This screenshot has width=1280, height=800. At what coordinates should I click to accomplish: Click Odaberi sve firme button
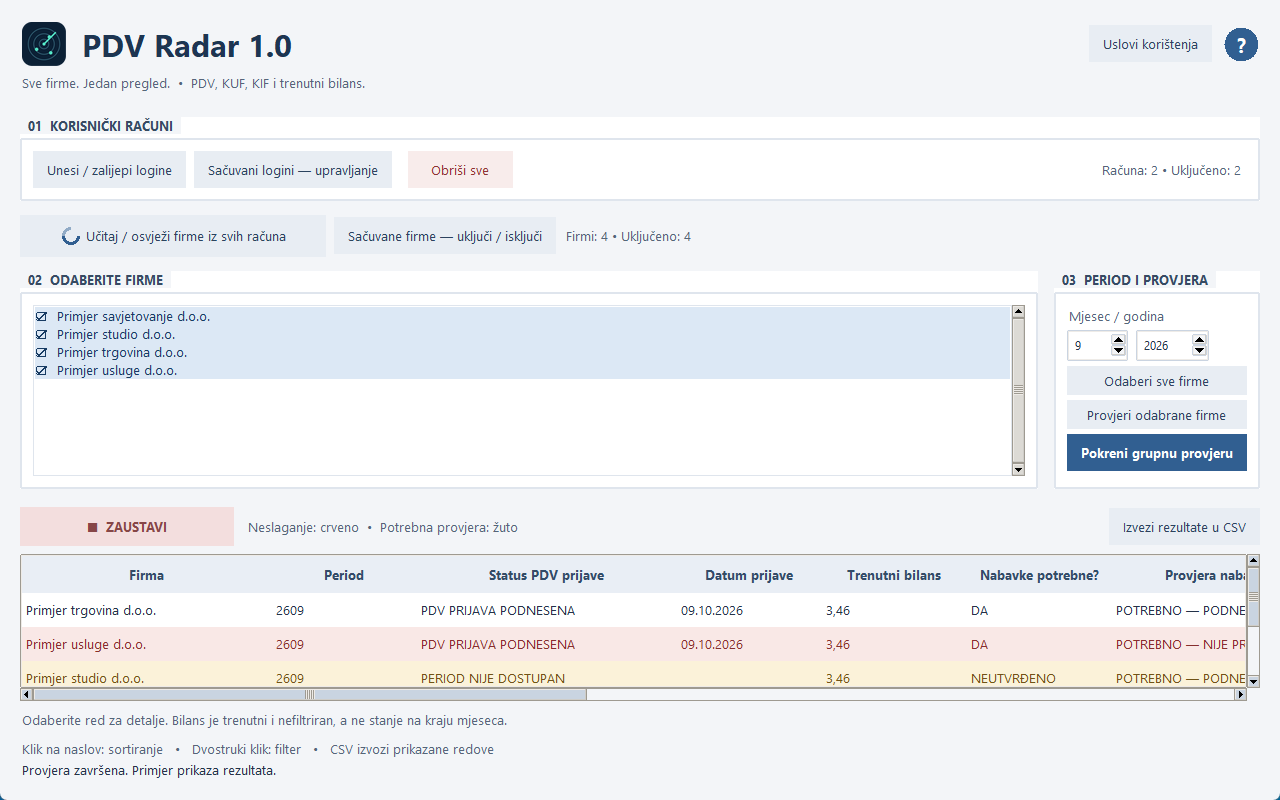pos(1156,381)
